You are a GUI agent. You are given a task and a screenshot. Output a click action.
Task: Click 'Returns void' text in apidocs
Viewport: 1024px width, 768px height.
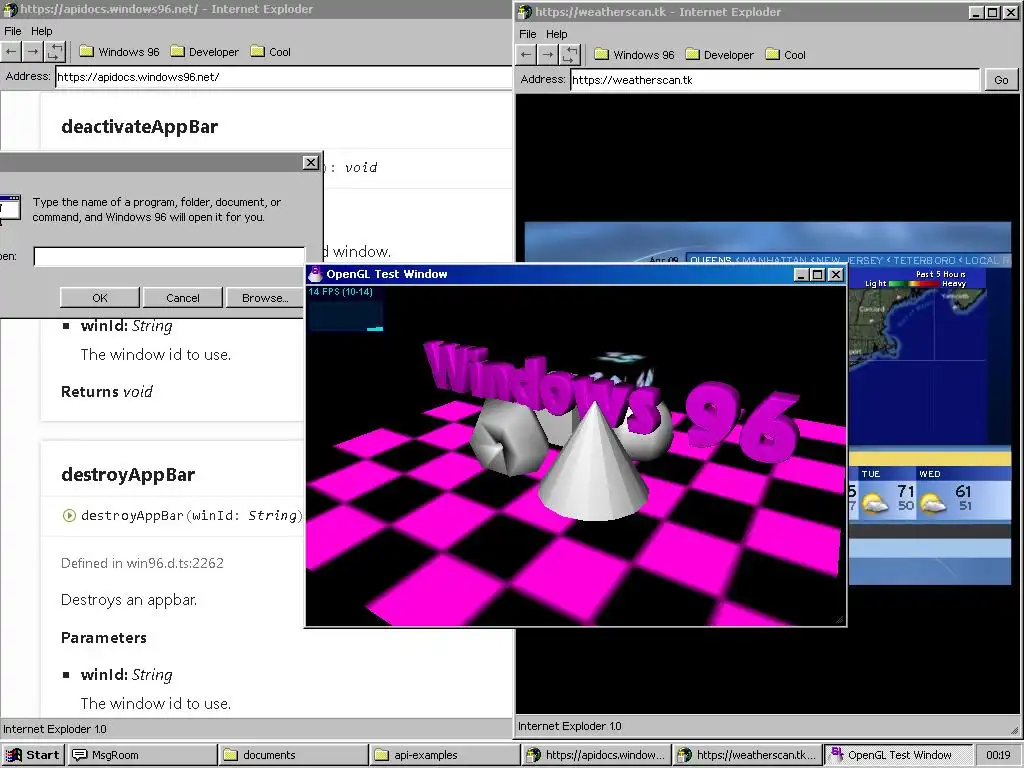[x=106, y=392]
